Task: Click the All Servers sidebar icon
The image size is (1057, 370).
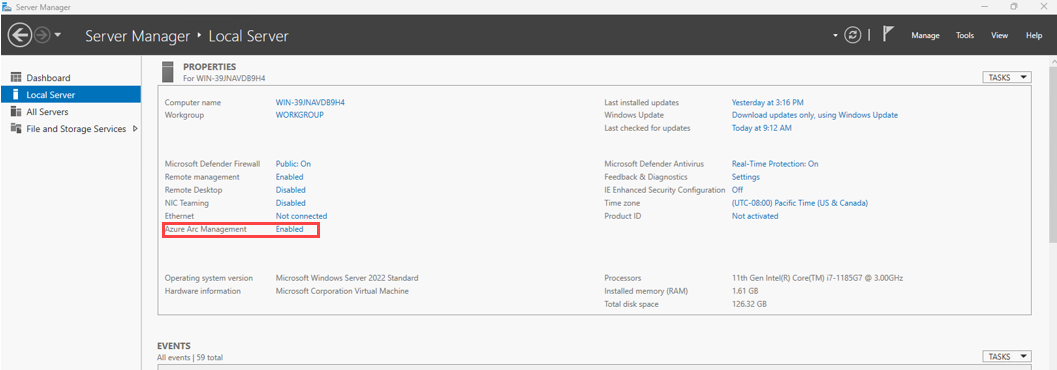Action: tap(16, 112)
